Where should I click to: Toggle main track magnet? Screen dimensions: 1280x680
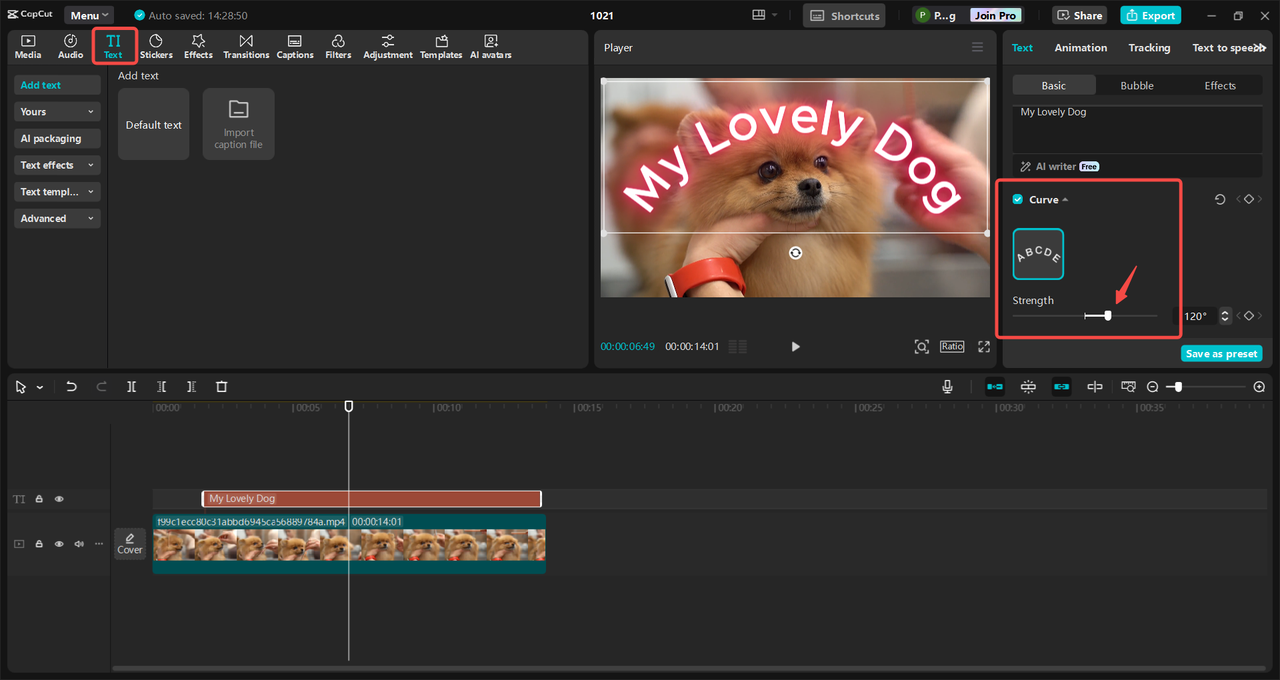995,387
